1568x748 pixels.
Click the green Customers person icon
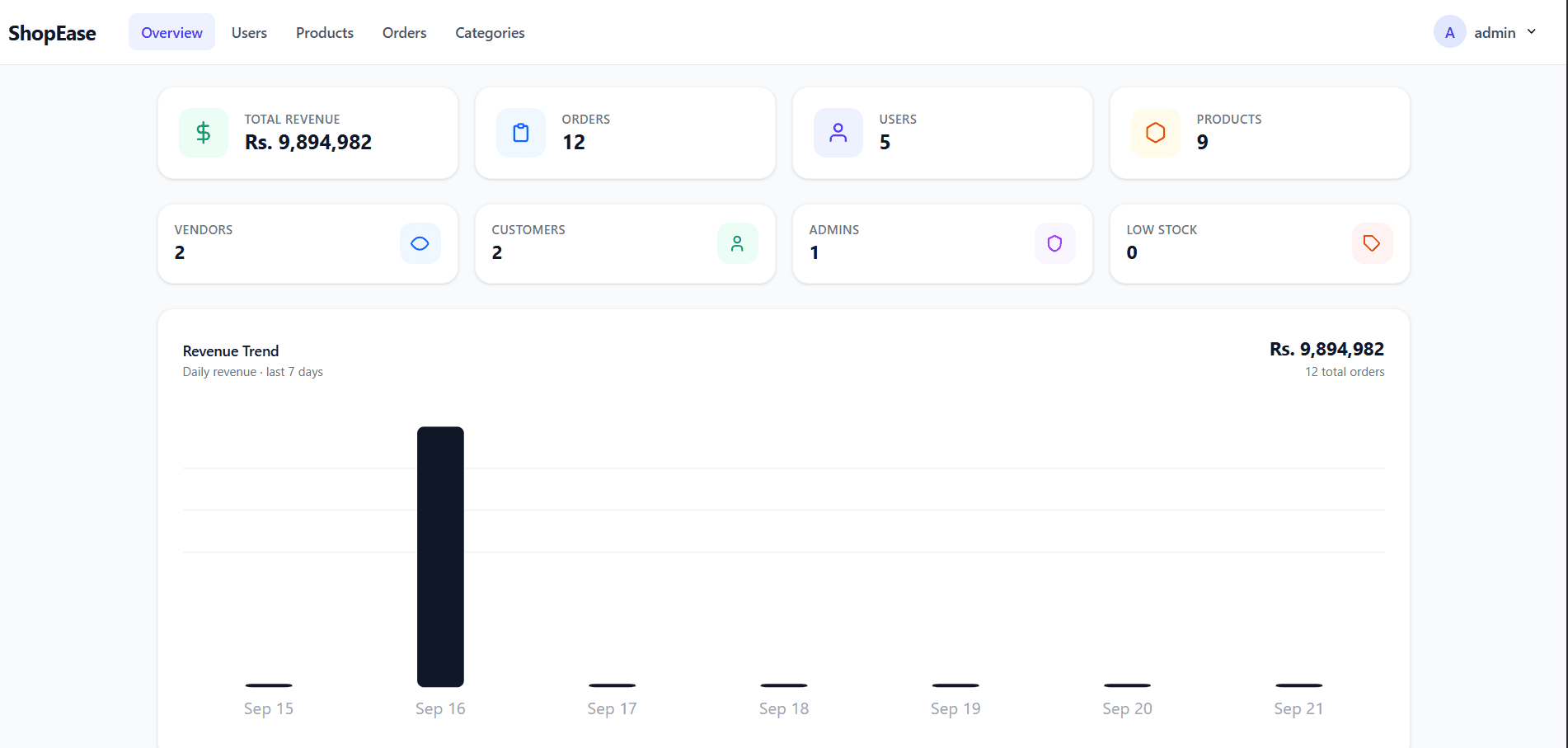[738, 243]
